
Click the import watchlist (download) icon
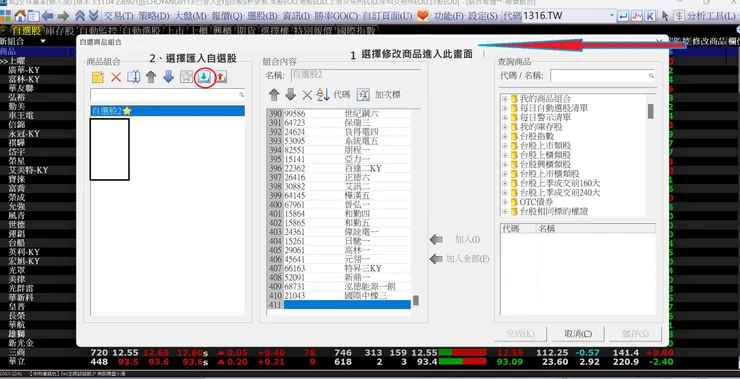tap(204, 77)
